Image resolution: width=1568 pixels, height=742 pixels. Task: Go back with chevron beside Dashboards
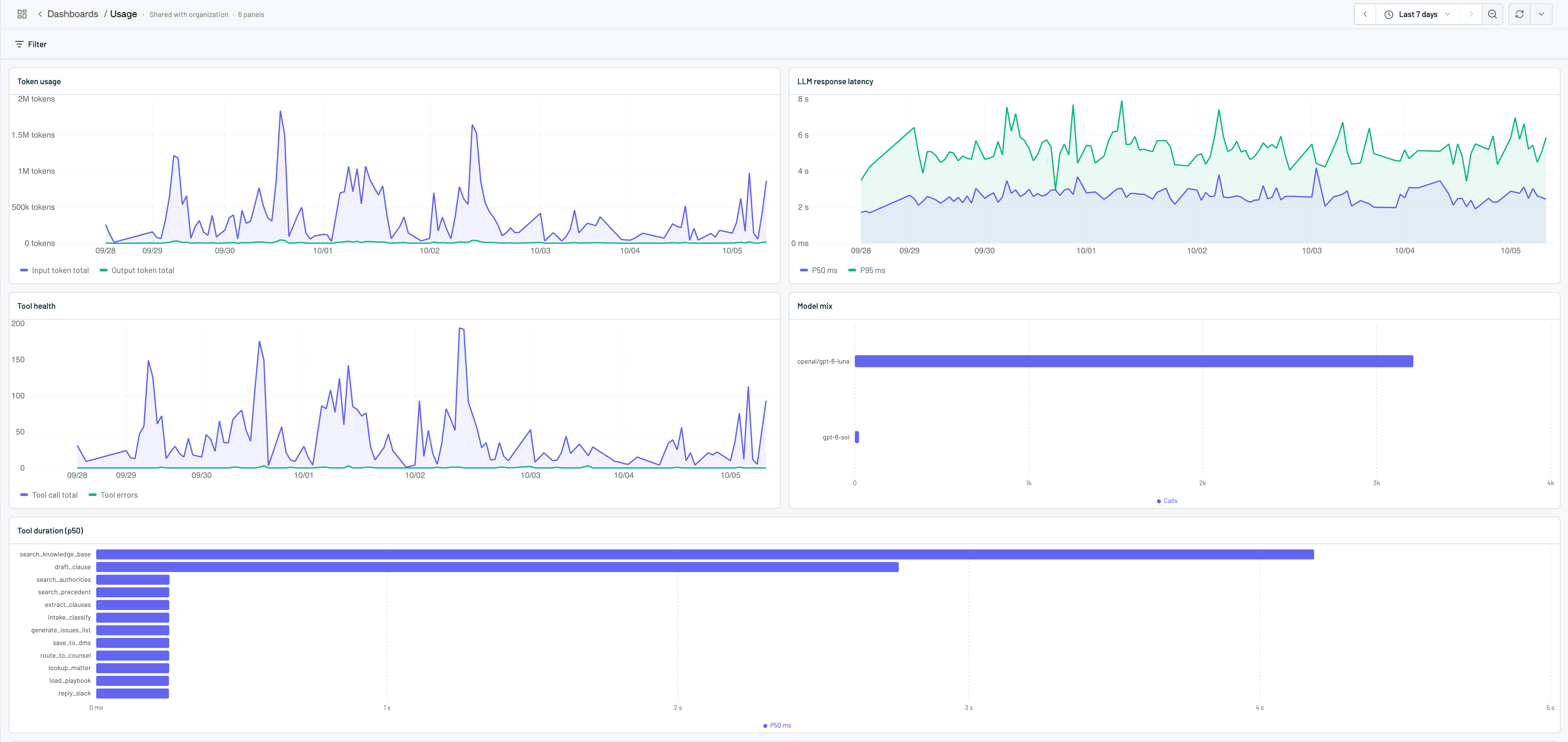(x=40, y=14)
